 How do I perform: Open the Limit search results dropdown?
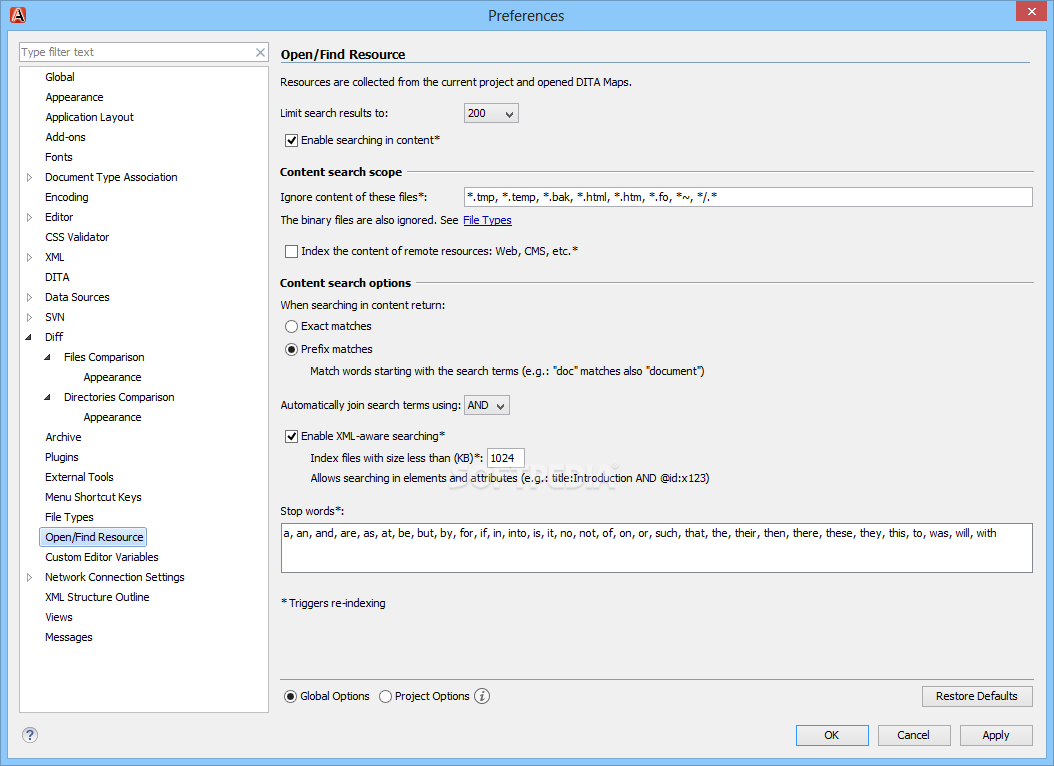(491, 113)
